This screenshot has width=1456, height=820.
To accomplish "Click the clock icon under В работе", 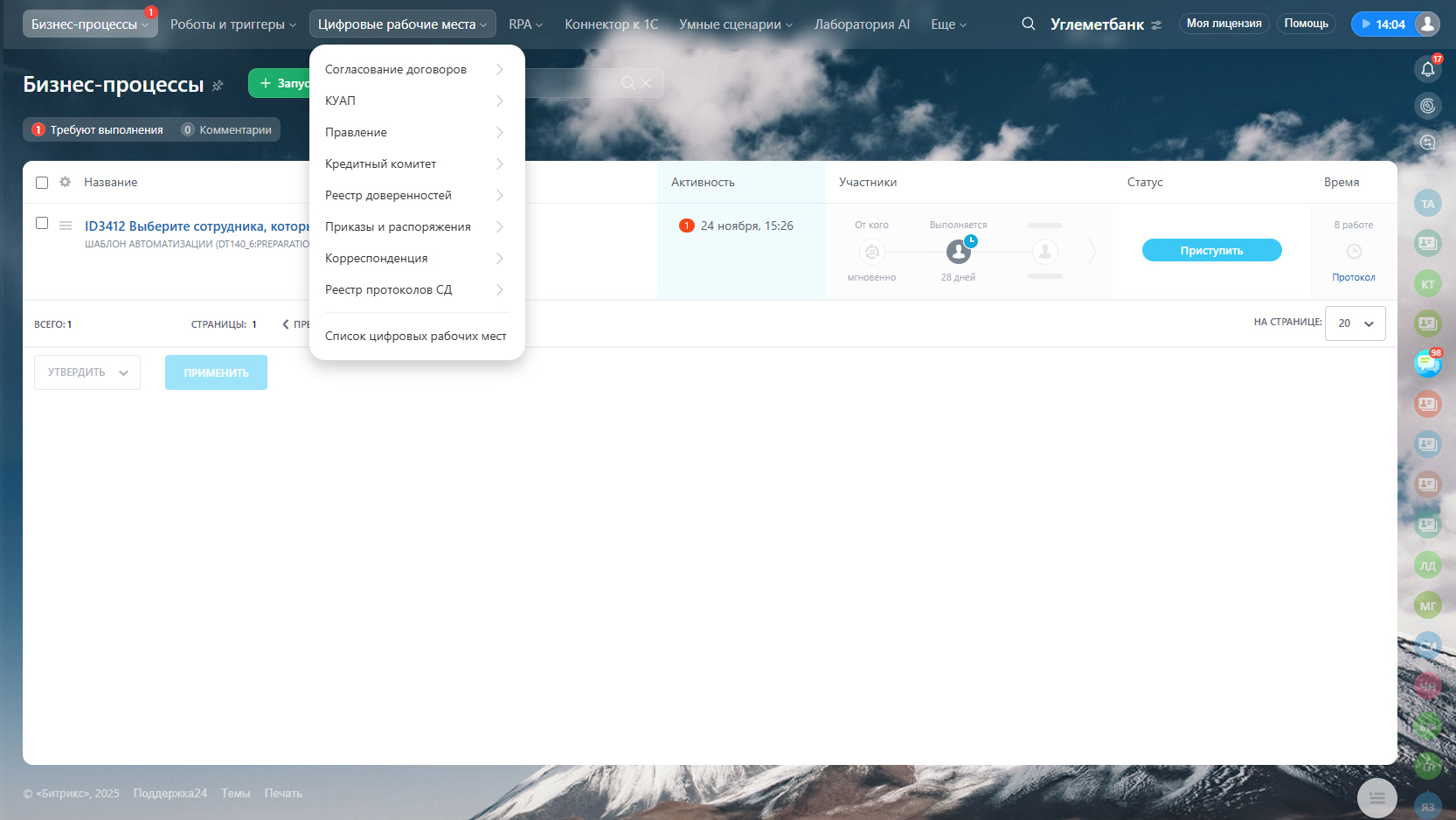I will click(x=1354, y=251).
